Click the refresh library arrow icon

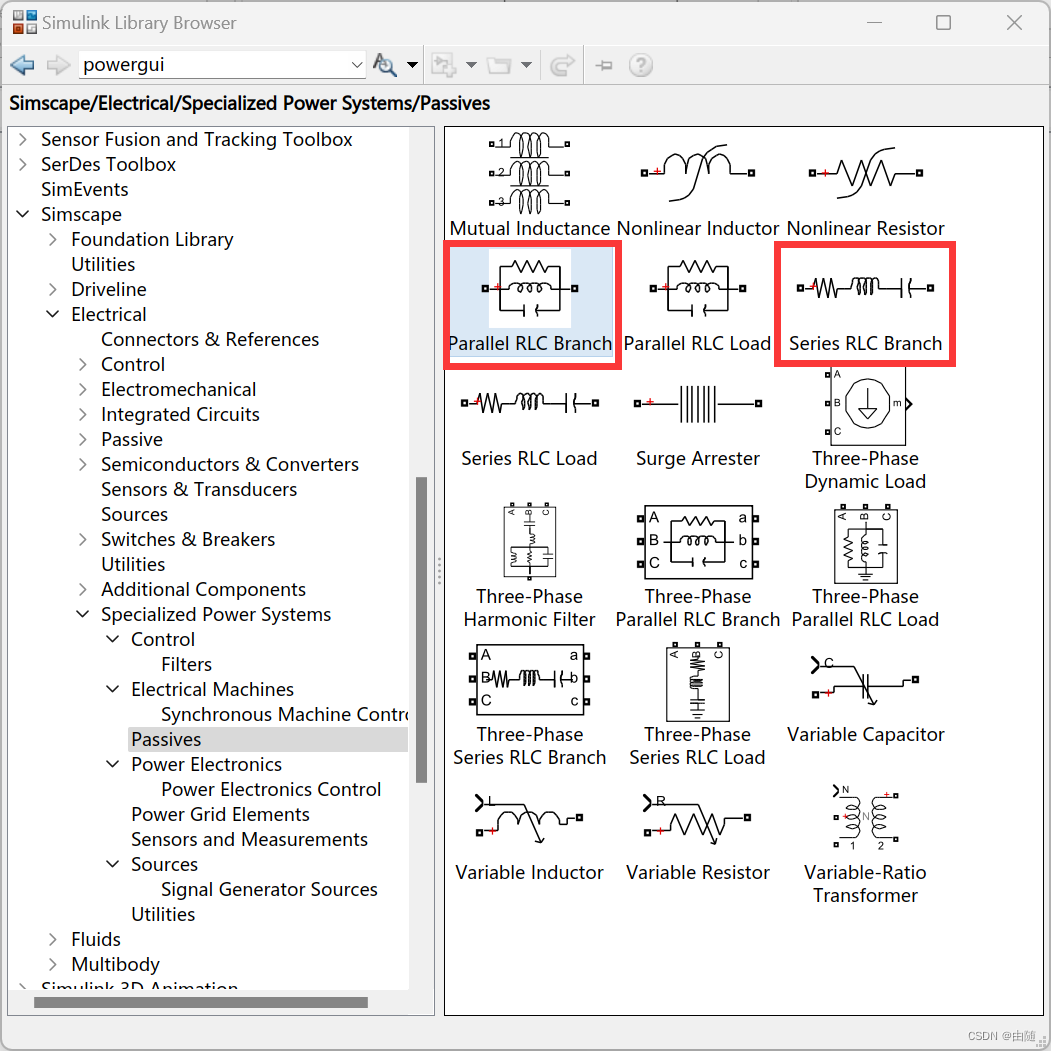[562, 65]
